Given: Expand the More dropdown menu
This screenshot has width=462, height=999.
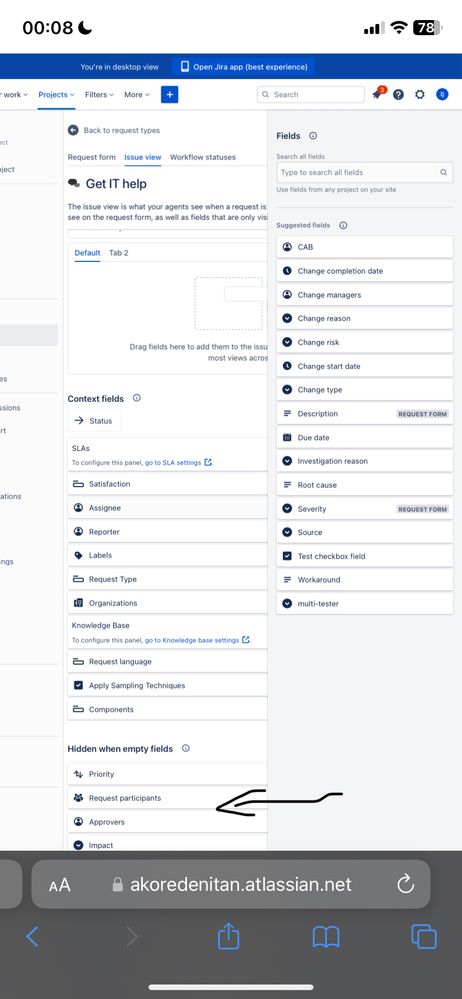Looking at the screenshot, I should point(137,94).
